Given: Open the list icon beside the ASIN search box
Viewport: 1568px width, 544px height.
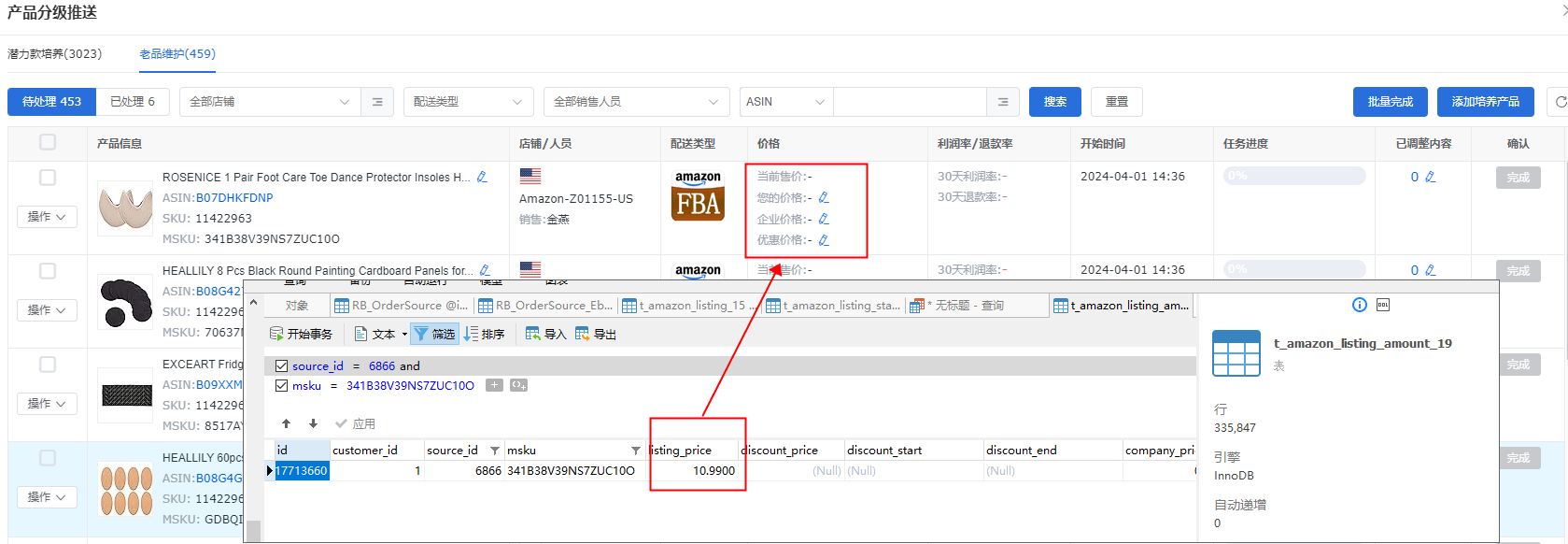Looking at the screenshot, I should [1003, 102].
